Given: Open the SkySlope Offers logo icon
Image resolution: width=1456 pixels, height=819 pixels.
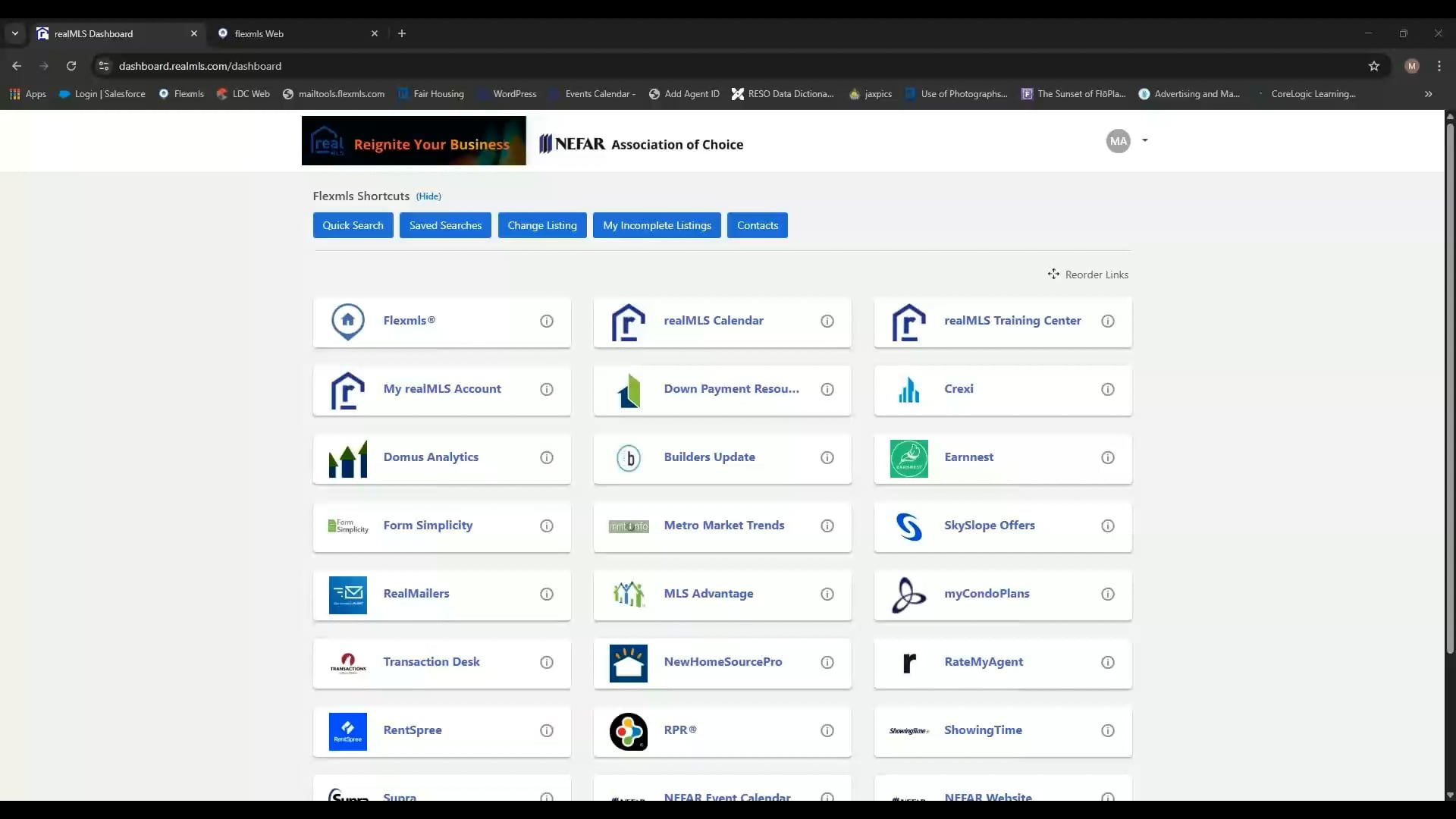Looking at the screenshot, I should (909, 526).
